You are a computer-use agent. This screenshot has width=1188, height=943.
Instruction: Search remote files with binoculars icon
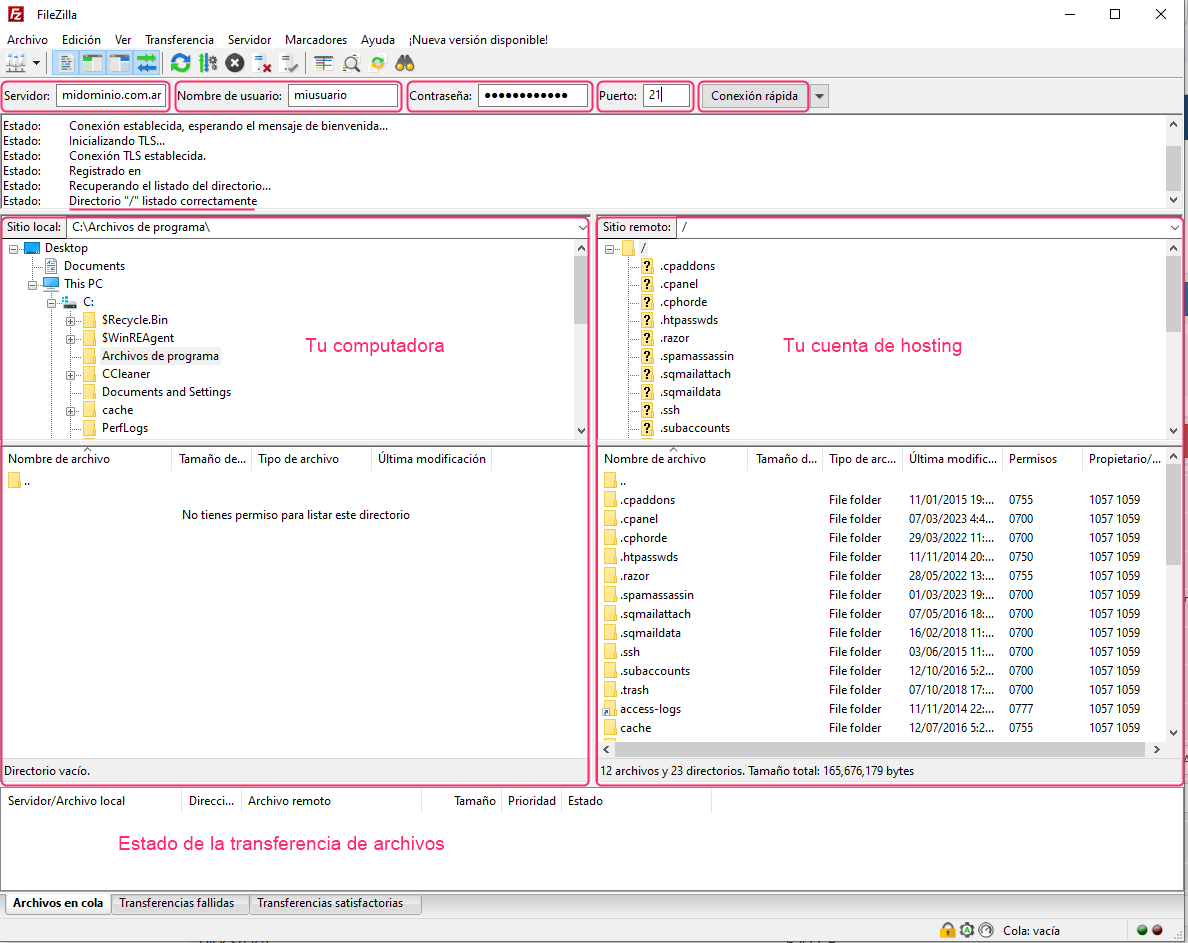pos(405,63)
